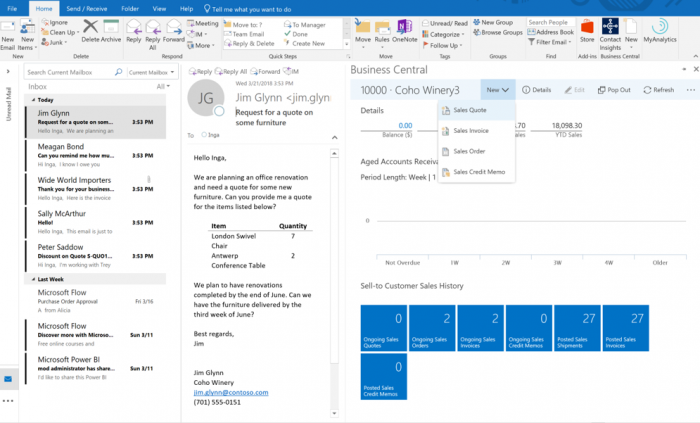Screen dimensions: 700x423
Task: Open the Current Mailbox scope dropdown
Action: (x=152, y=72)
